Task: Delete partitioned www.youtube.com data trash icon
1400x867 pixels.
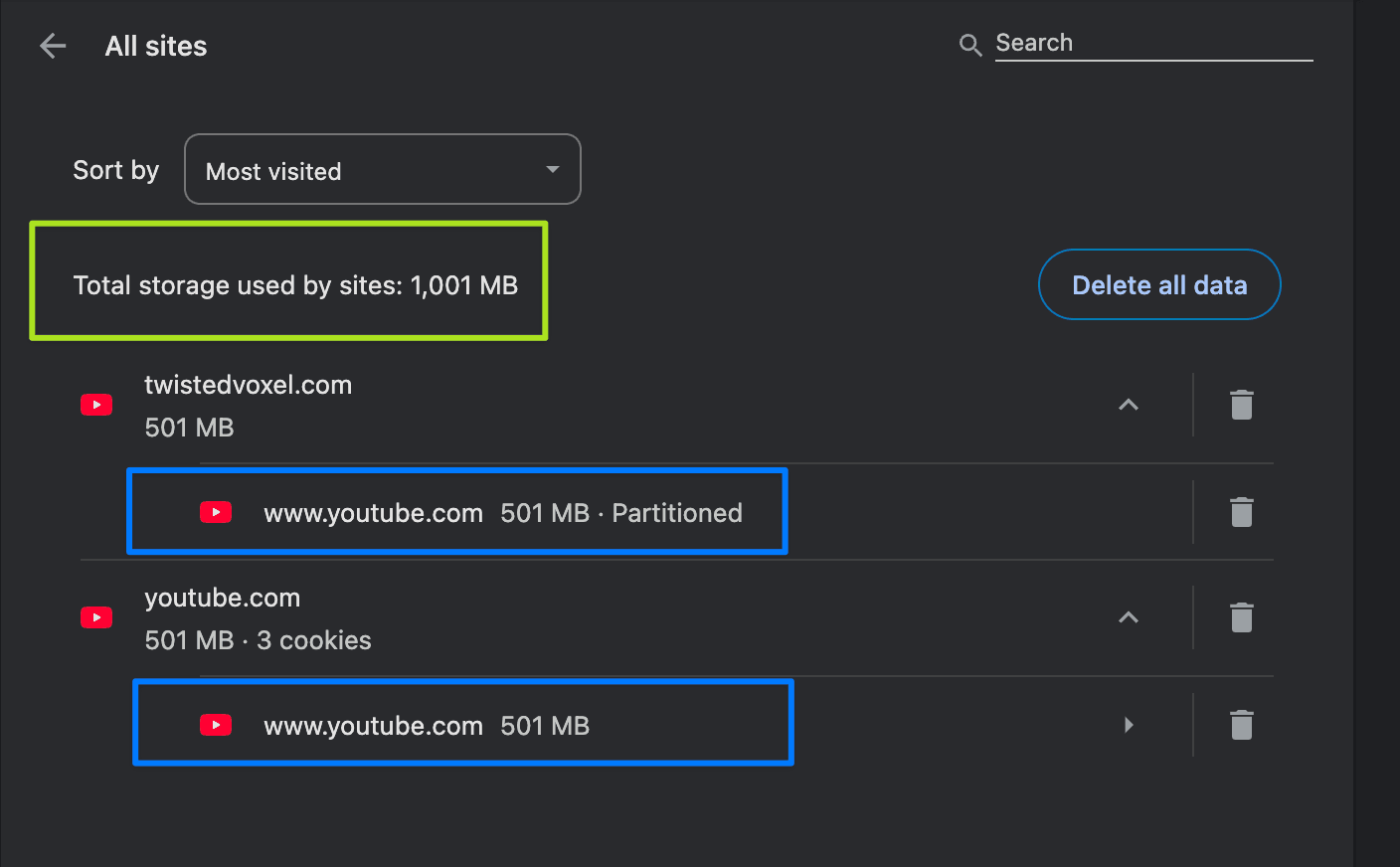Action: click(x=1242, y=512)
